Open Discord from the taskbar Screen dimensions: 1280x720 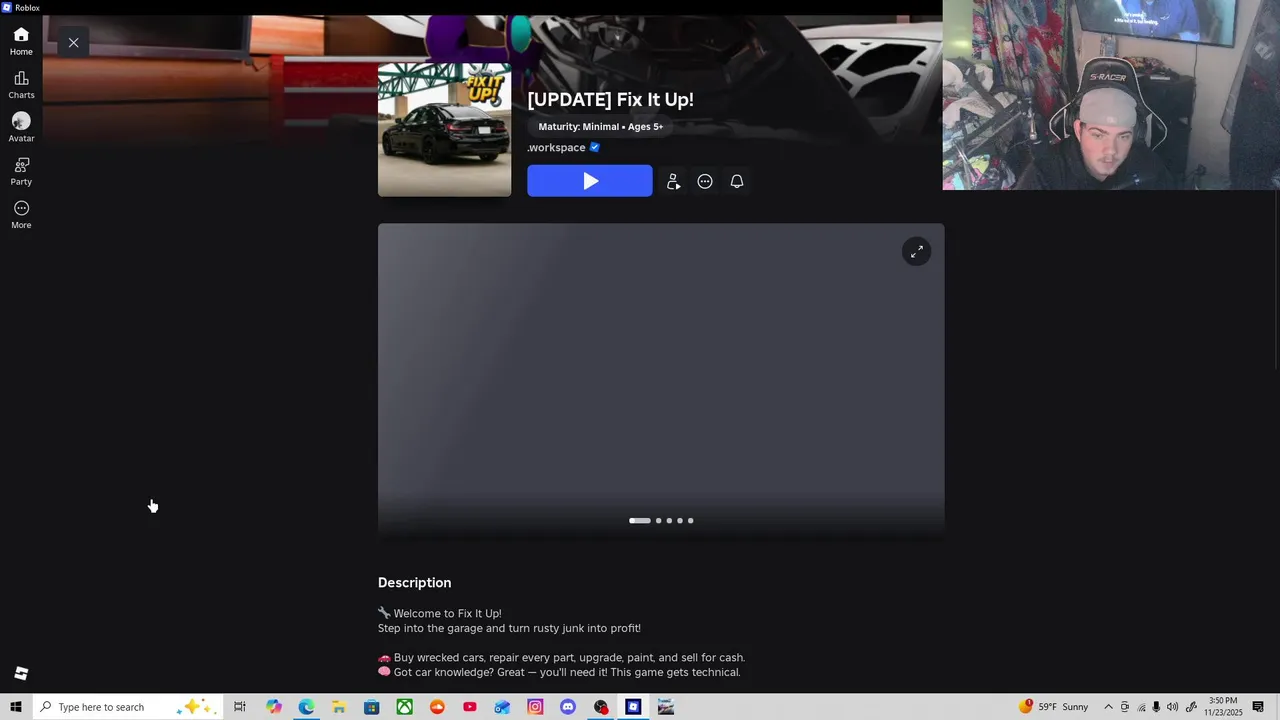click(568, 707)
